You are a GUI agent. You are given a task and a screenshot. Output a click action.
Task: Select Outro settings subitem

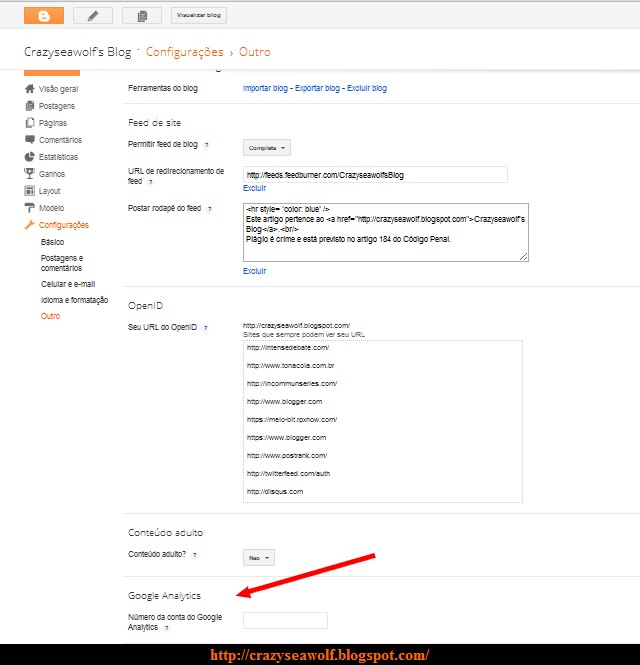[x=50, y=316]
